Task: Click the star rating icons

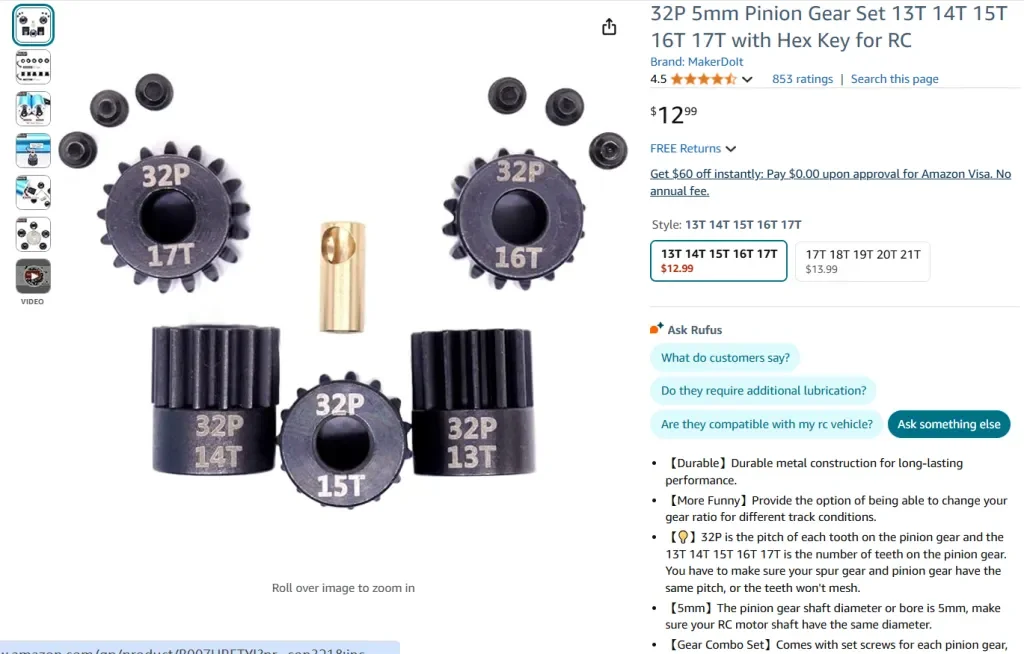Action: click(x=703, y=79)
